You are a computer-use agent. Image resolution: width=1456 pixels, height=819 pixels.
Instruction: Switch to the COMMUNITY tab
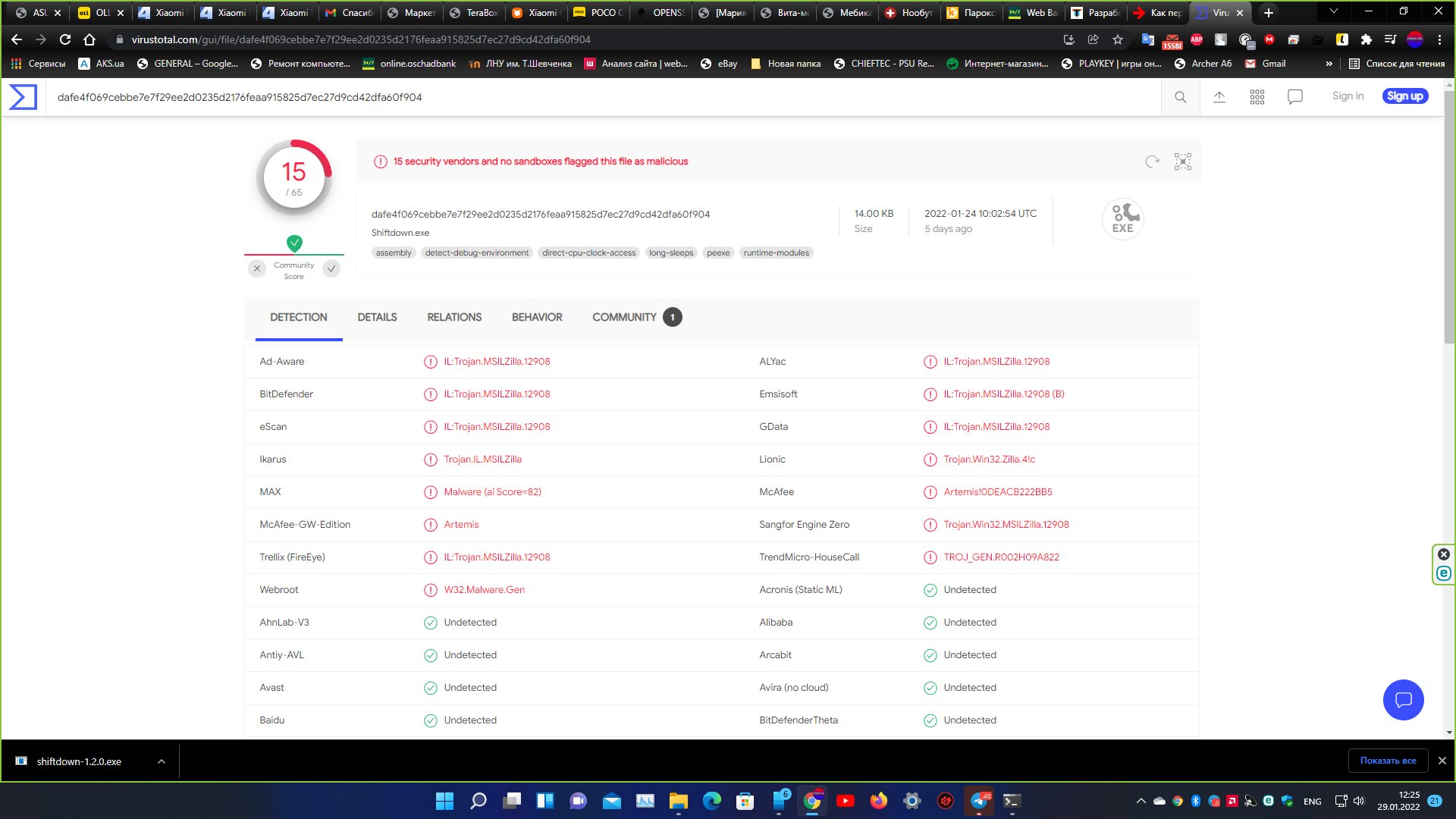pos(637,318)
